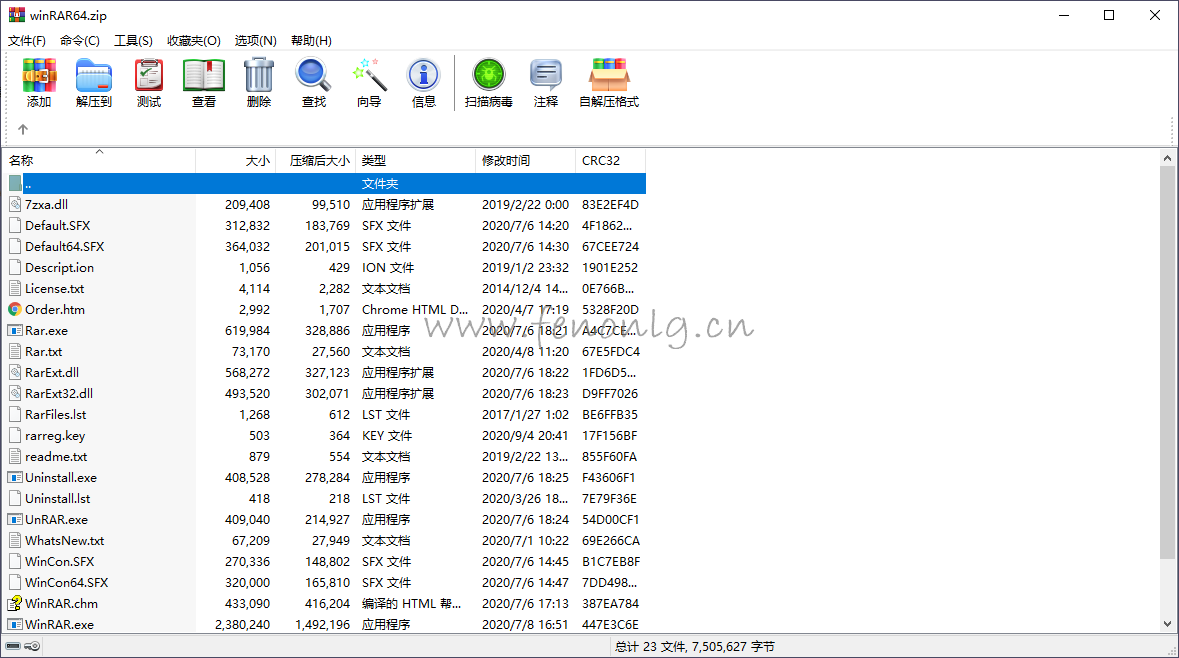
Task: Select the Rar.exe file icon
Action: coord(15,330)
